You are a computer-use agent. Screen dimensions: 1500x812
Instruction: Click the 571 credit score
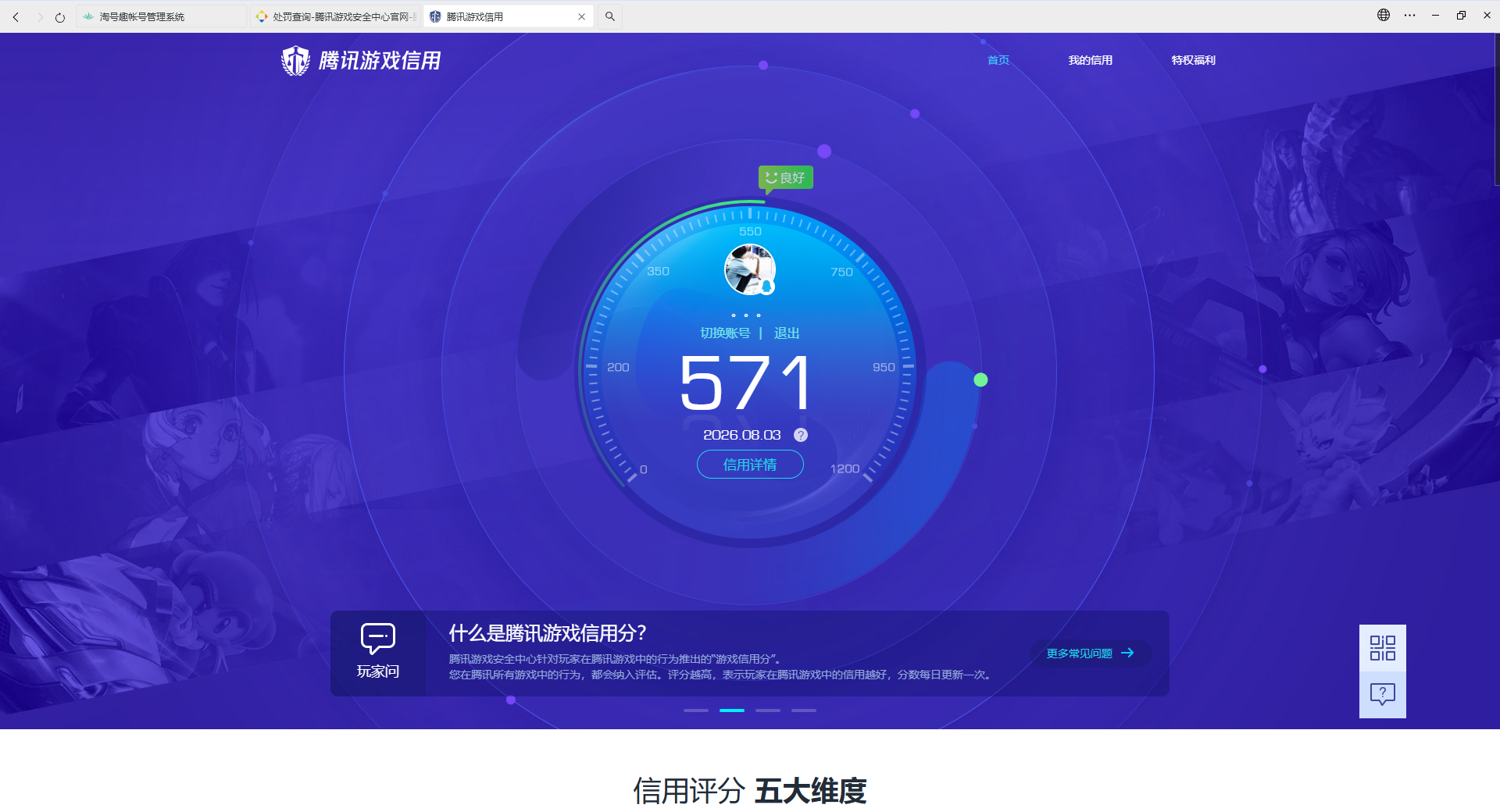pos(746,383)
